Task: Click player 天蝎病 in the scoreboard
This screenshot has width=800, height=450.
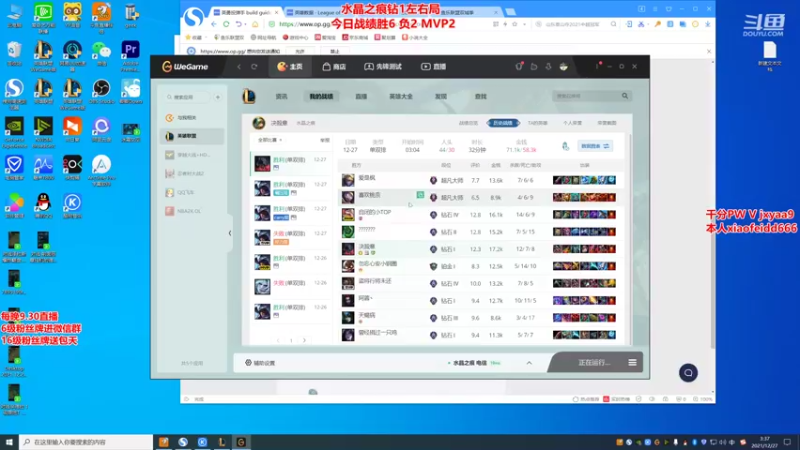Action: coord(366,315)
